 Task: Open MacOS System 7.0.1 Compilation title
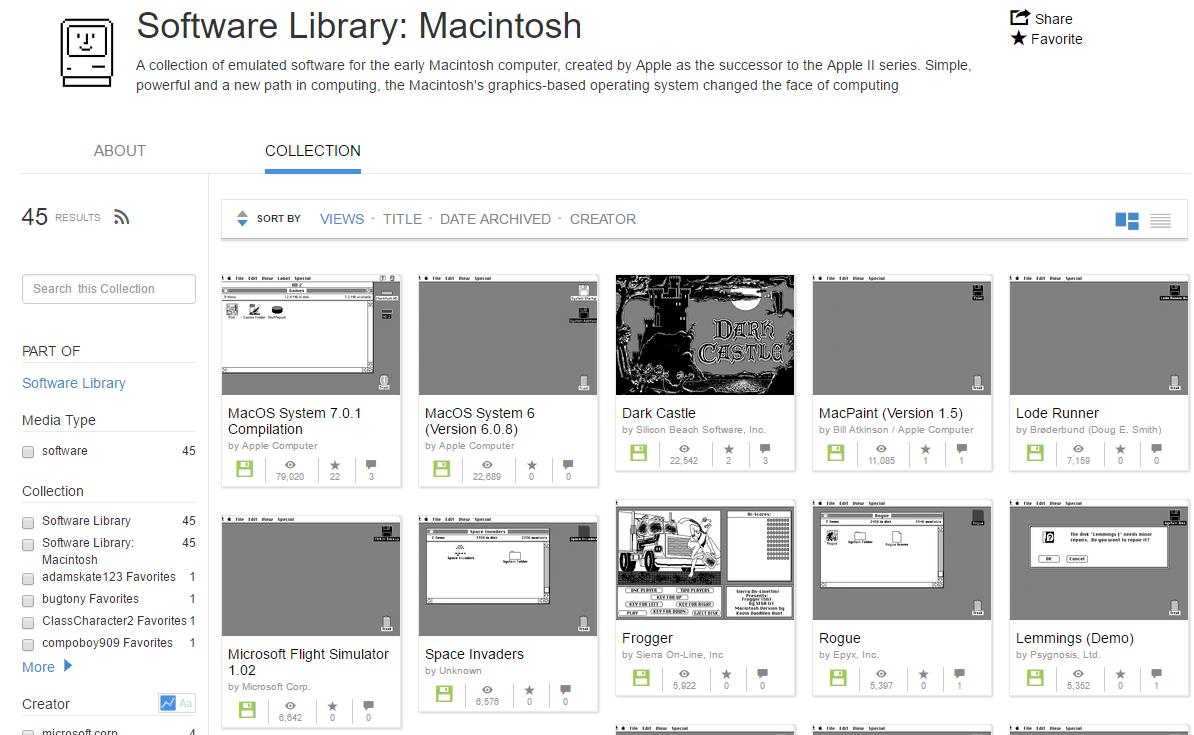point(295,421)
